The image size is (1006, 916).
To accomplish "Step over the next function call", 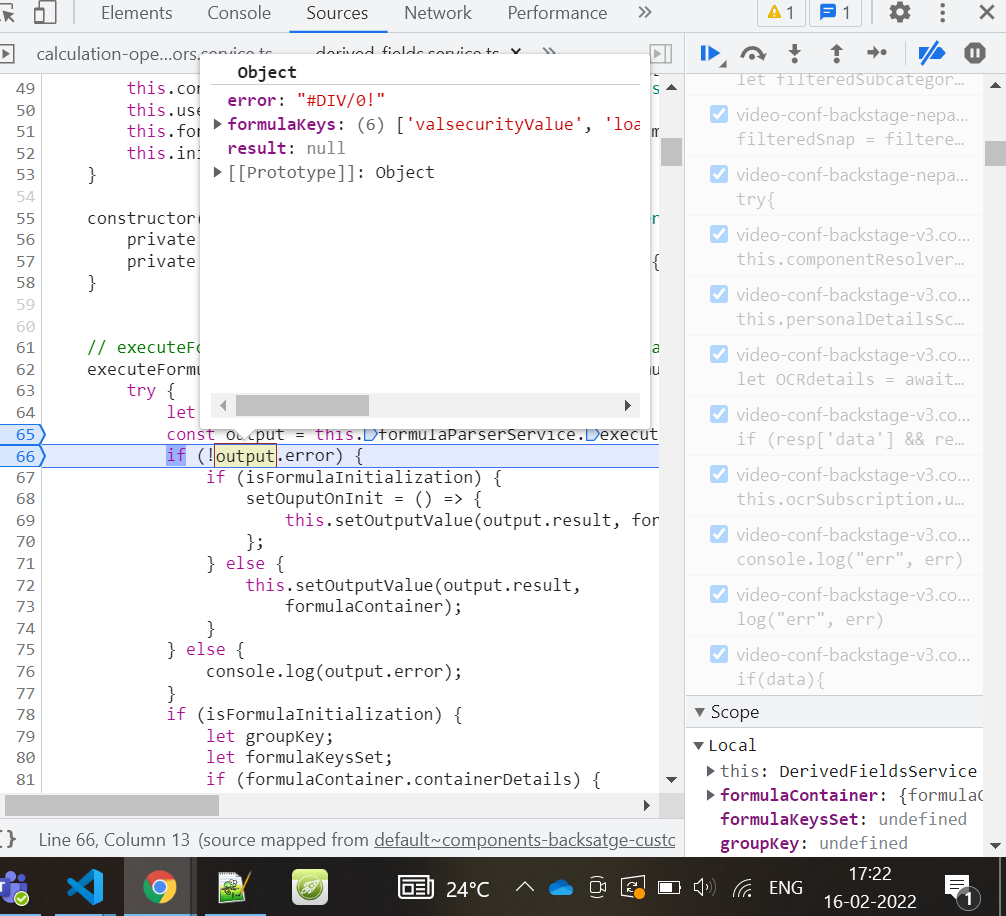I will (x=753, y=53).
